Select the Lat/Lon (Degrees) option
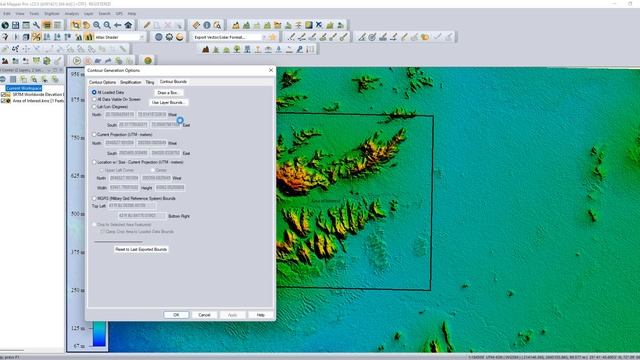Image resolution: width=640 pixels, height=360 pixels. coord(110,107)
